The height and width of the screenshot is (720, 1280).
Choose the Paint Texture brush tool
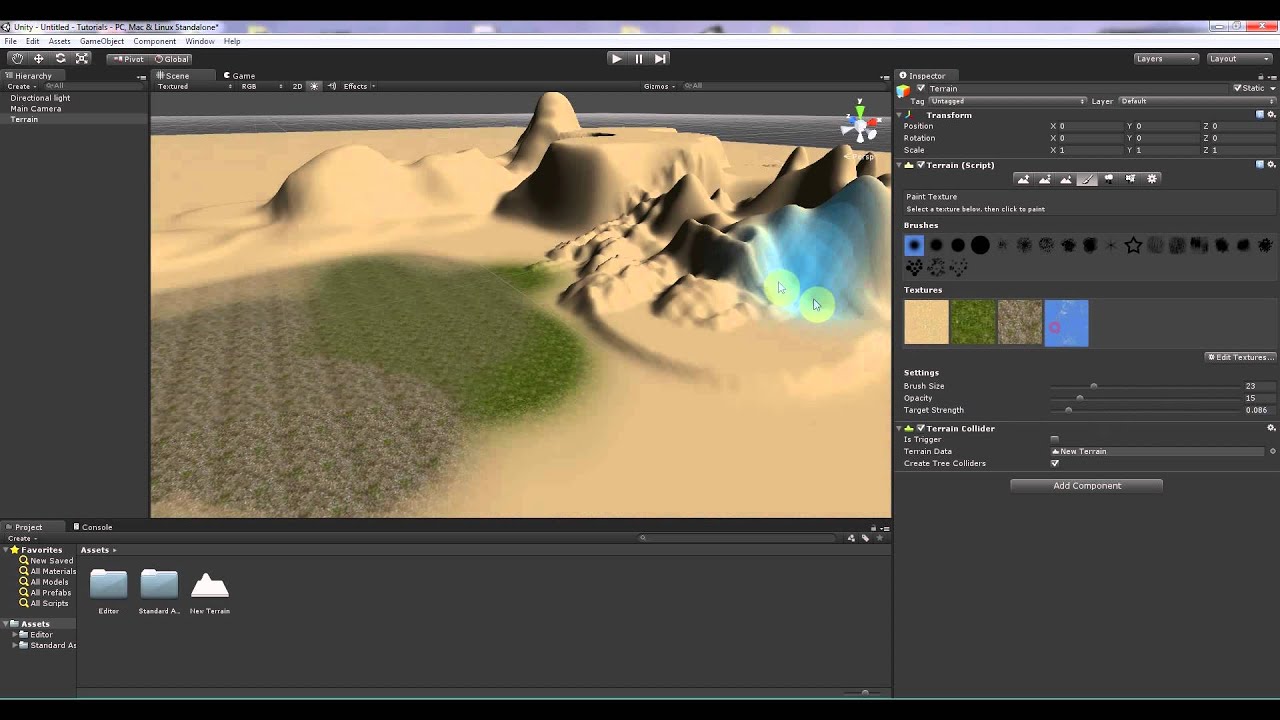click(x=1088, y=179)
